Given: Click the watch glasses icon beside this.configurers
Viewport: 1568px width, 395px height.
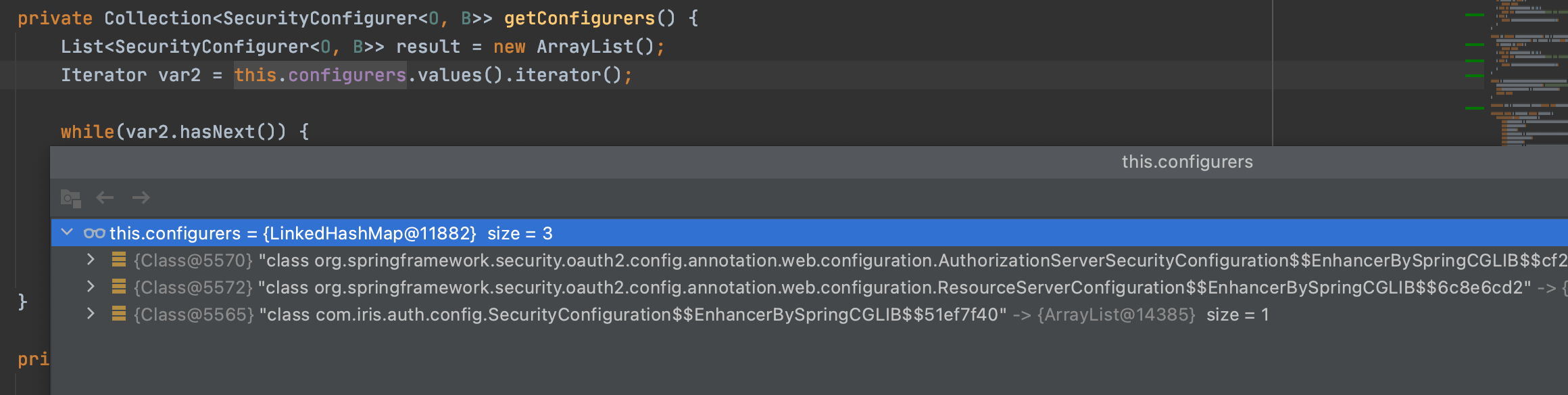Looking at the screenshot, I should point(95,233).
